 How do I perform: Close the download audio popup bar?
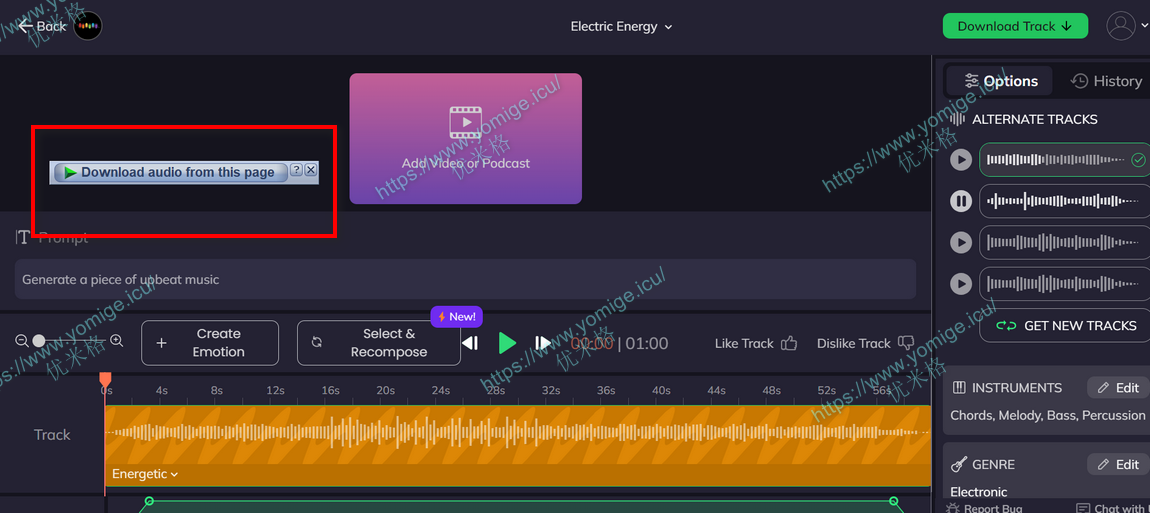[311, 171]
